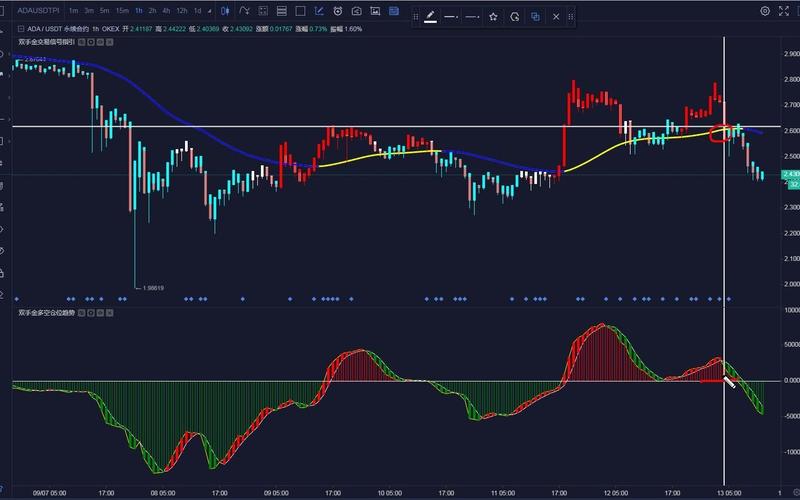Viewport: 800px width, 500px height.
Task: Open the indicators icon in top toolbar
Action: [245, 11]
